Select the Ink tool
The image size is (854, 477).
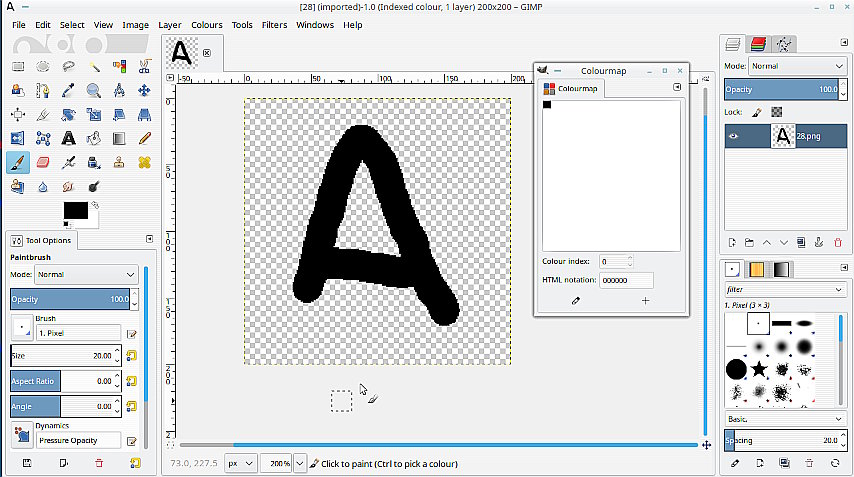94,162
